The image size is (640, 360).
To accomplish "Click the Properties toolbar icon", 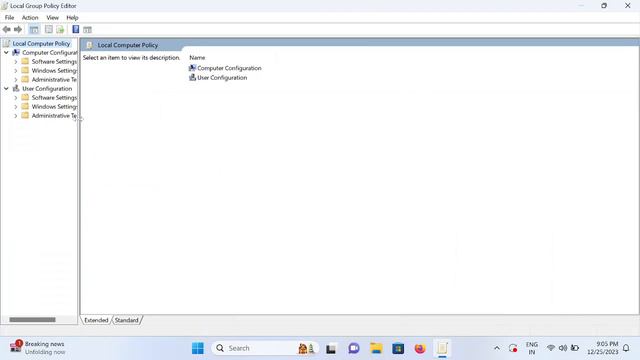I will point(49,29).
